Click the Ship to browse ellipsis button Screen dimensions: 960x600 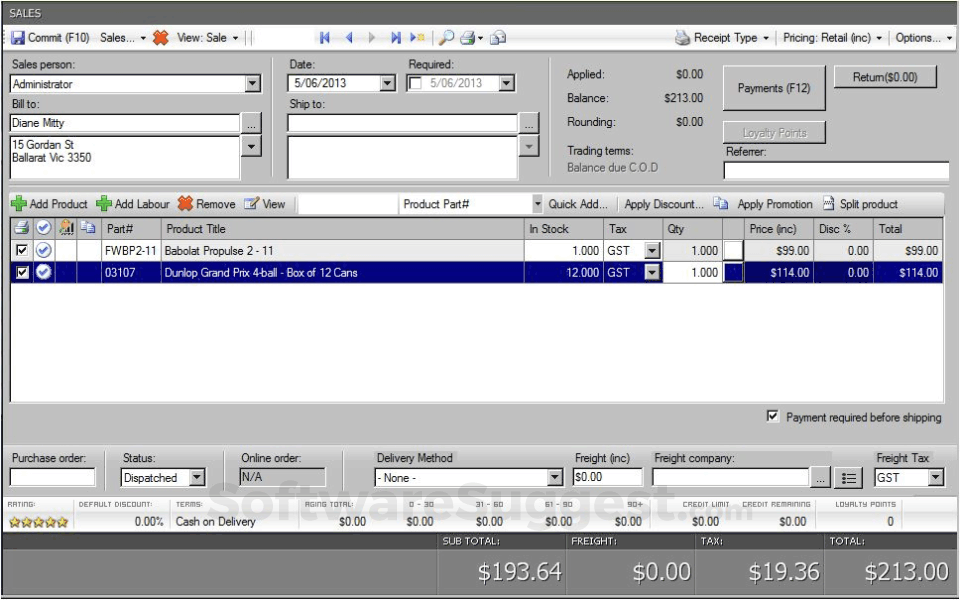tap(529, 123)
